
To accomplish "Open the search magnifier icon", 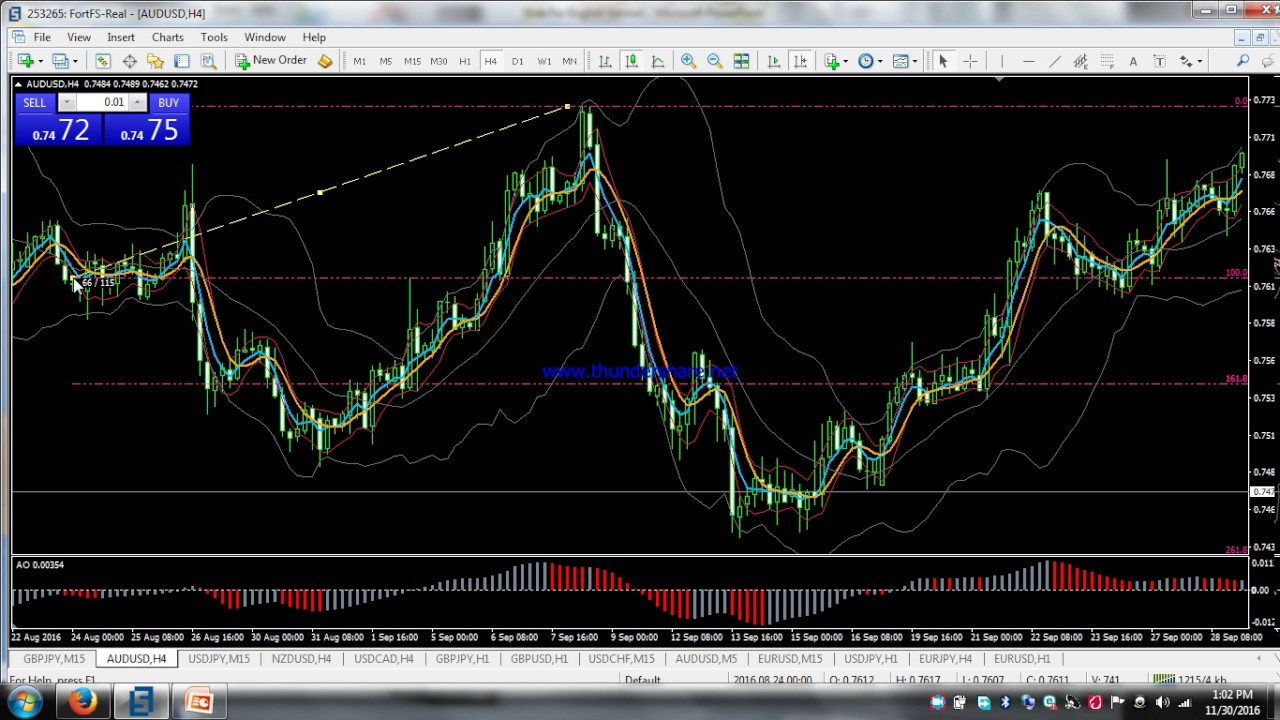I will coord(1243,61).
